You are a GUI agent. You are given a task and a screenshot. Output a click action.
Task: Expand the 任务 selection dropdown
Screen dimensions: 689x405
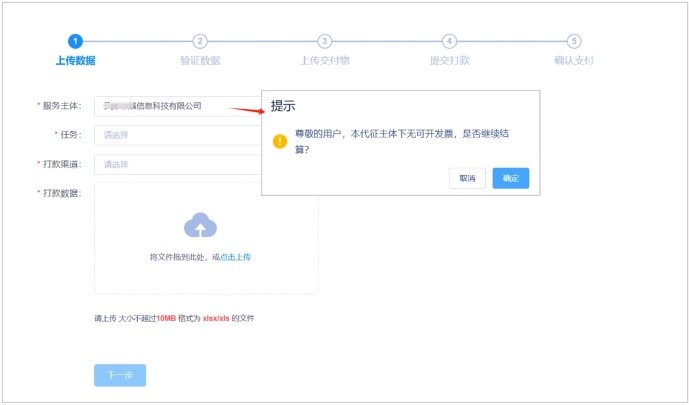point(176,135)
